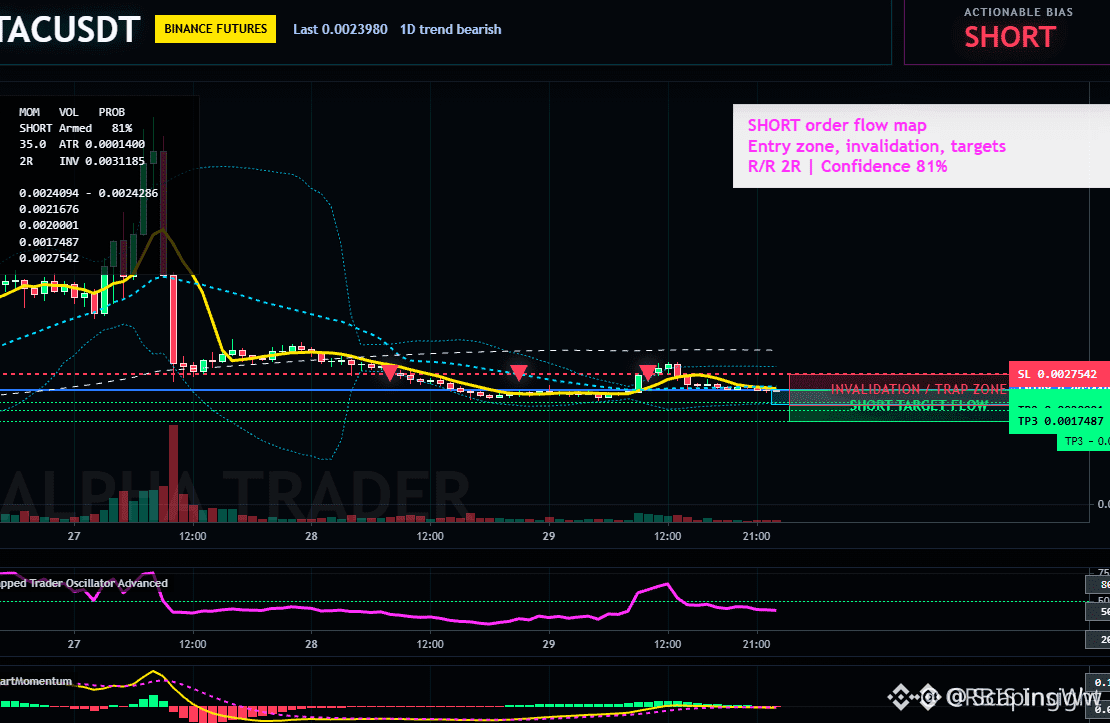
Task: Click the 'ATR 0.0001400' table value
Action: pos(102,144)
